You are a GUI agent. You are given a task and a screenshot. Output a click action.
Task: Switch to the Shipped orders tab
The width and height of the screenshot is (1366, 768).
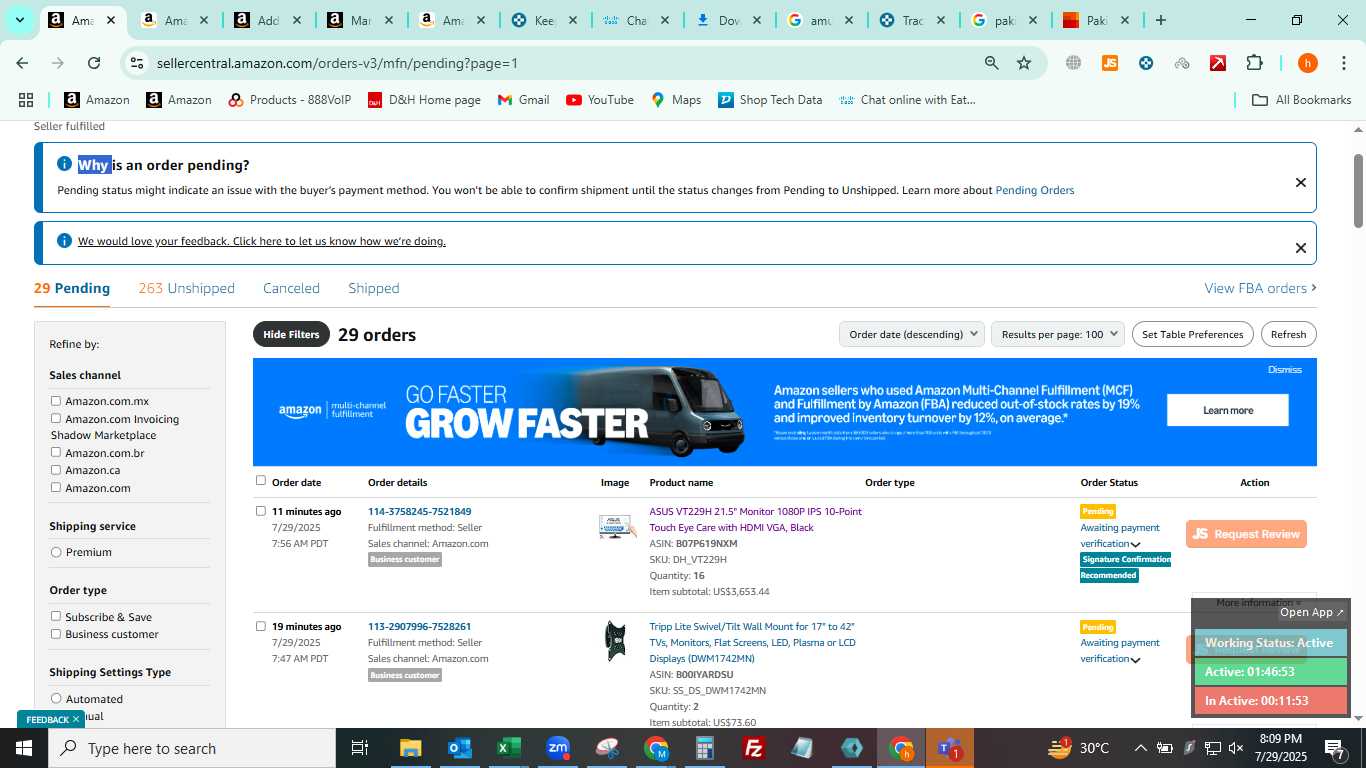point(374,288)
